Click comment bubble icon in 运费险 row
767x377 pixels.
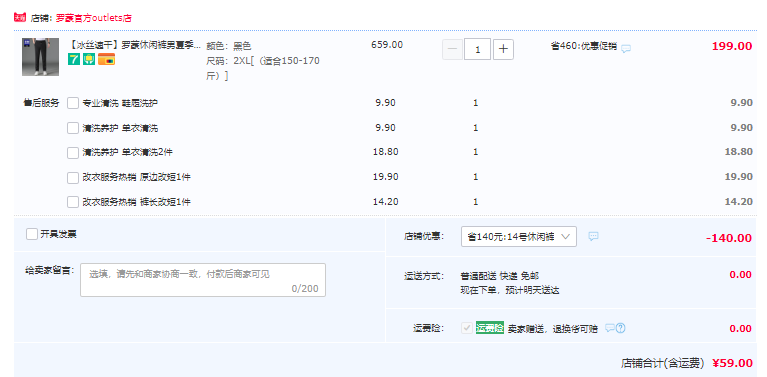[609, 328]
